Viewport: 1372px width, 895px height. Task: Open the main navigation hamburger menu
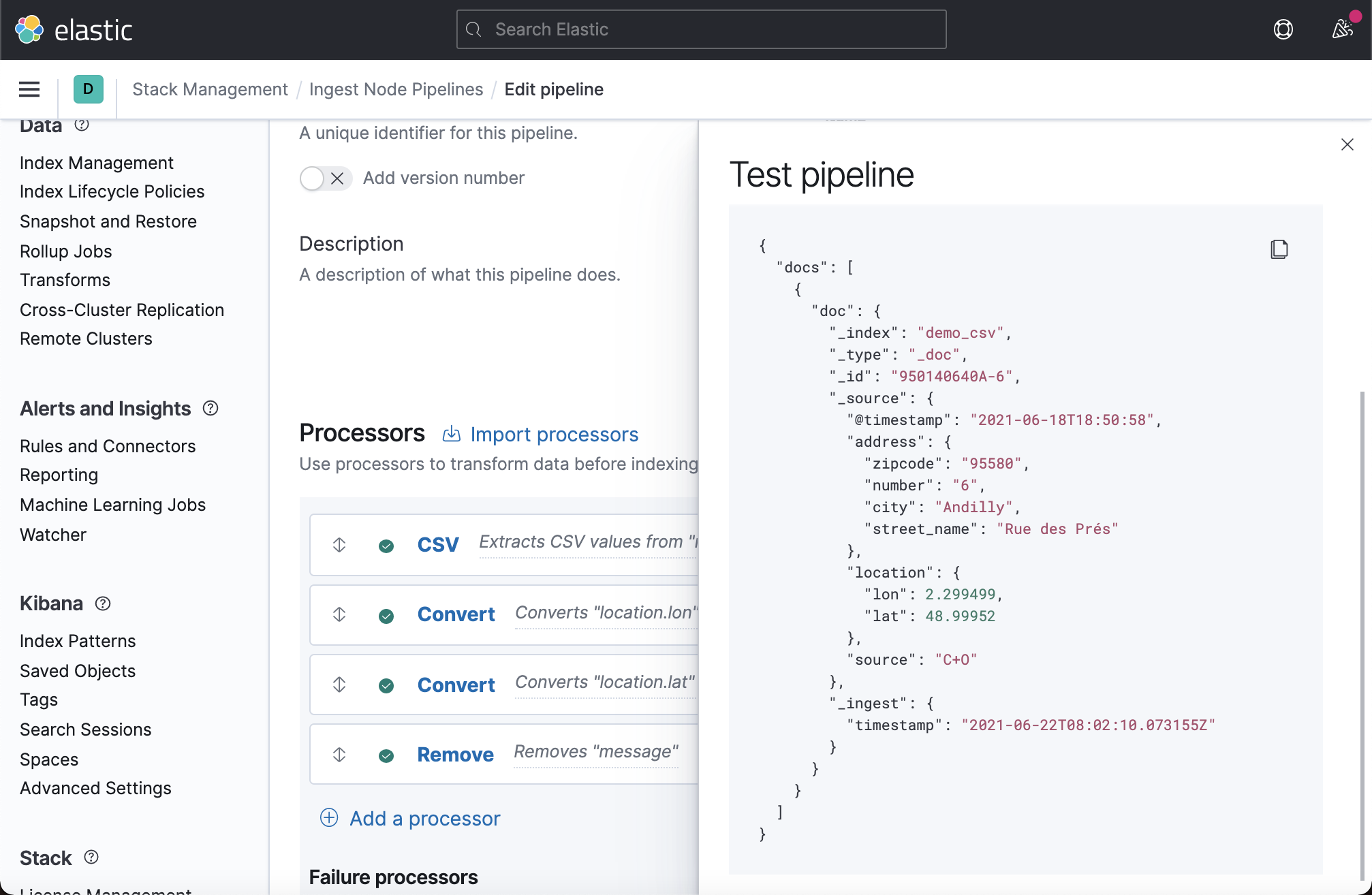(29, 89)
